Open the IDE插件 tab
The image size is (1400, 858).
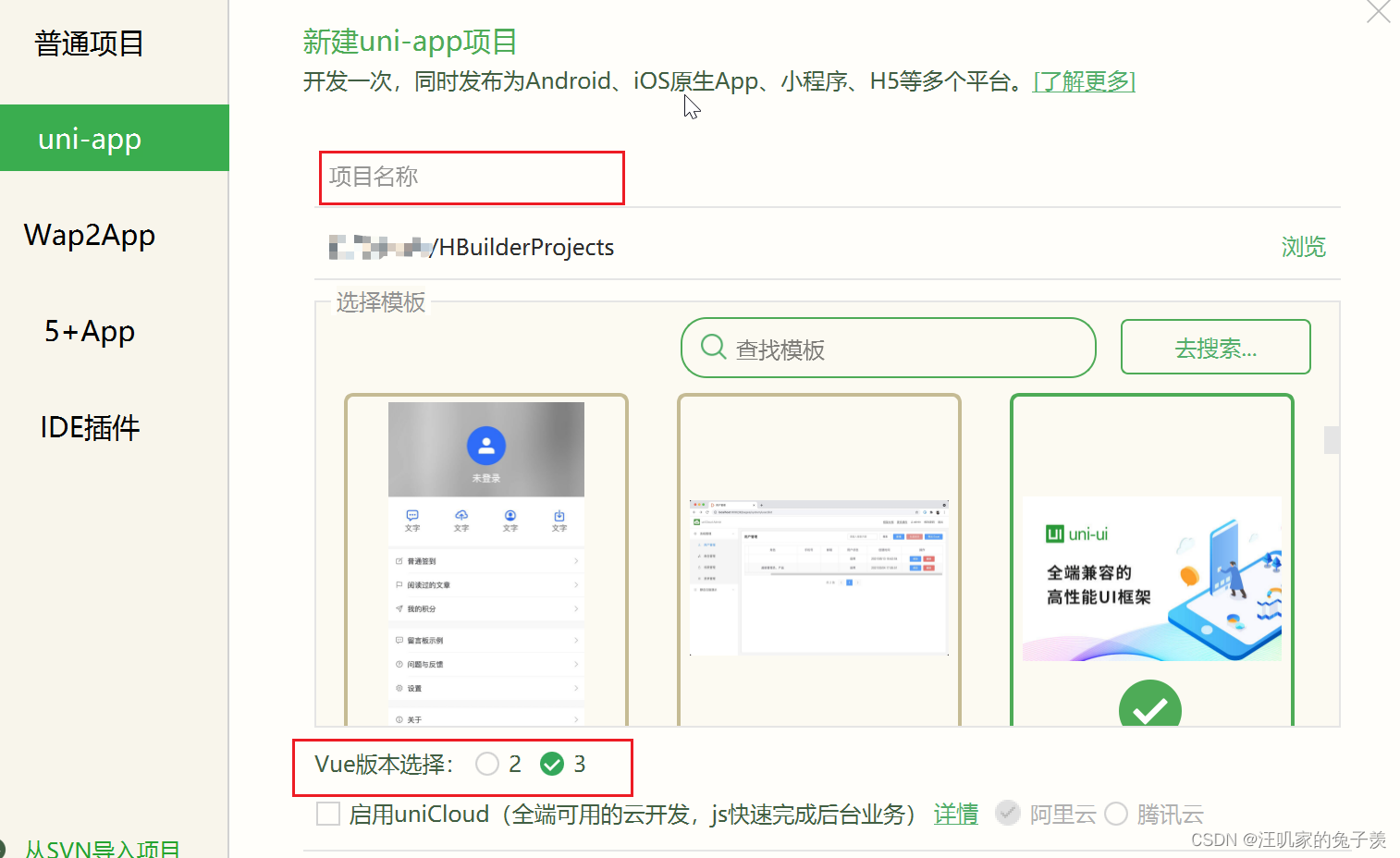pyautogui.click(x=90, y=427)
